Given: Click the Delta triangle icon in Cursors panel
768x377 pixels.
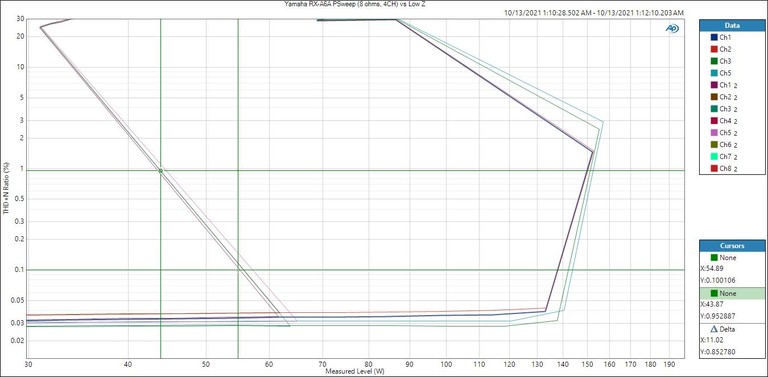Looking at the screenshot, I should pos(713,330).
